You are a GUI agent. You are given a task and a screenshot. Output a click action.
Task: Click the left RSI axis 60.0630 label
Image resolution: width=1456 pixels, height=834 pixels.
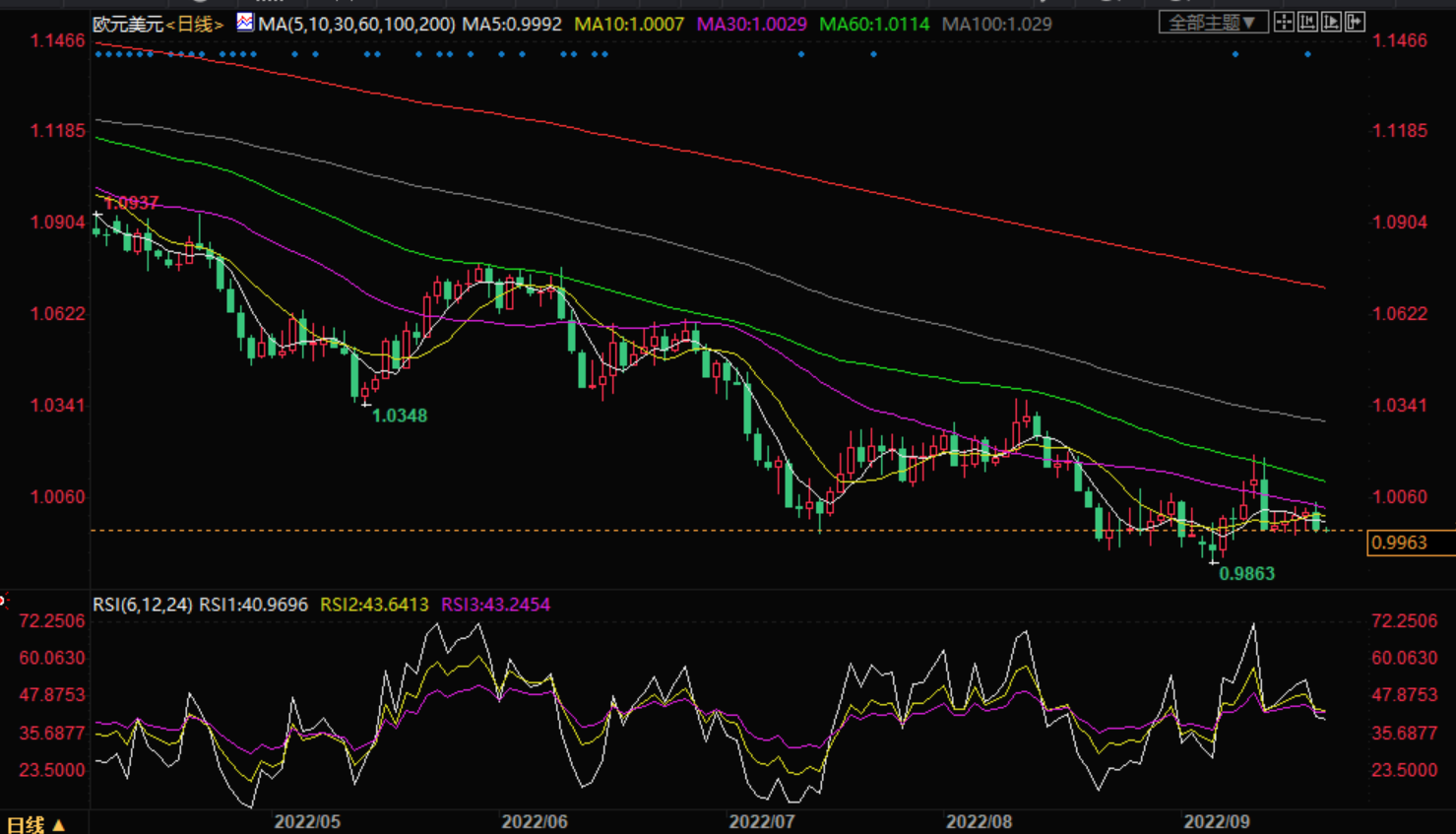tap(52, 657)
